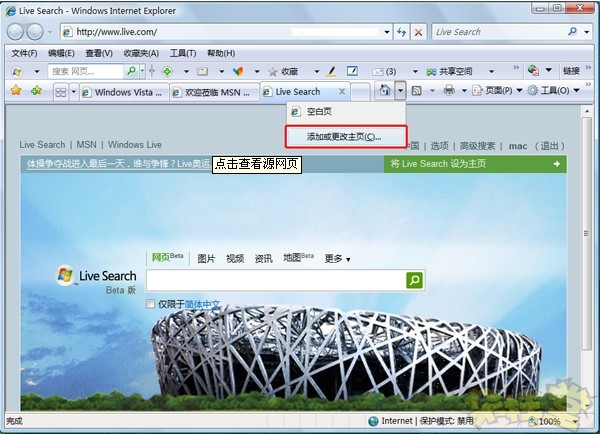This screenshot has height=434, width=600.
Task: Click the 搜索 网页 toolbar search field
Action: 86,71
